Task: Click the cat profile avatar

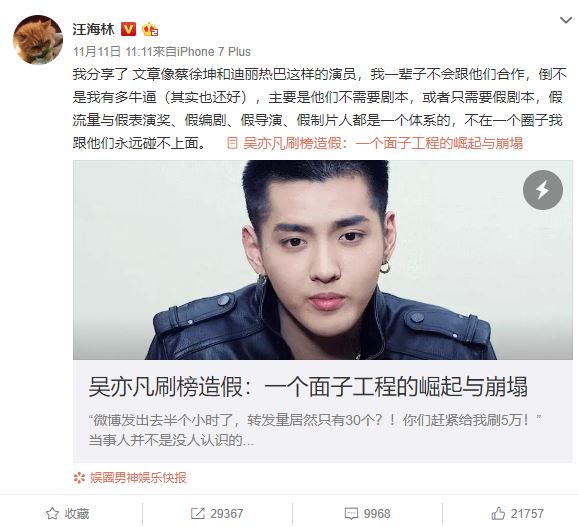Action: tap(38, 40)
